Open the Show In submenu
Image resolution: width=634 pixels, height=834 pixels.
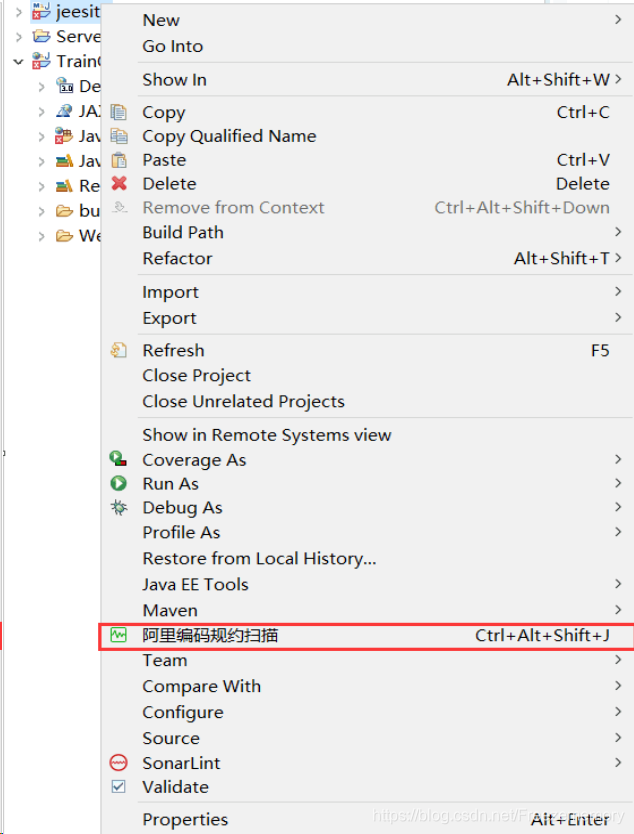click(367, 80)
